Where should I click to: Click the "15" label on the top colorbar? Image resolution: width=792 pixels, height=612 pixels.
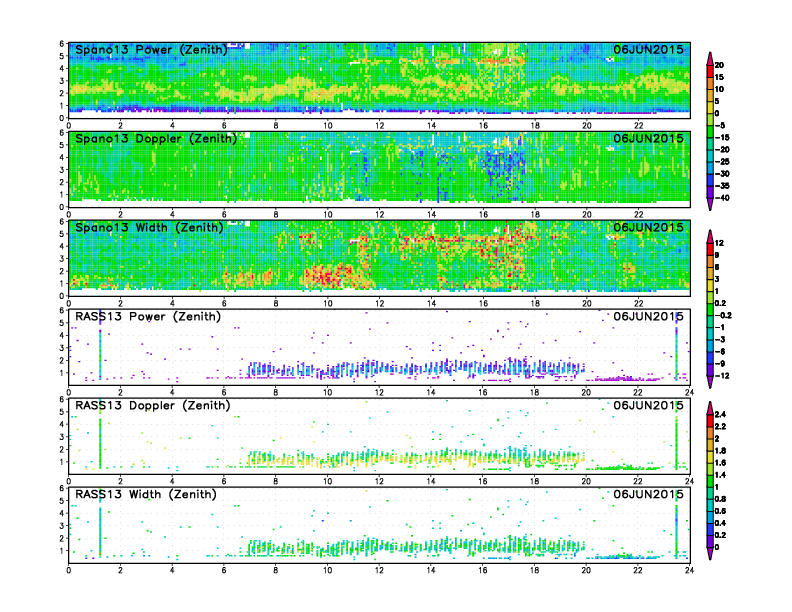point(719,77)
